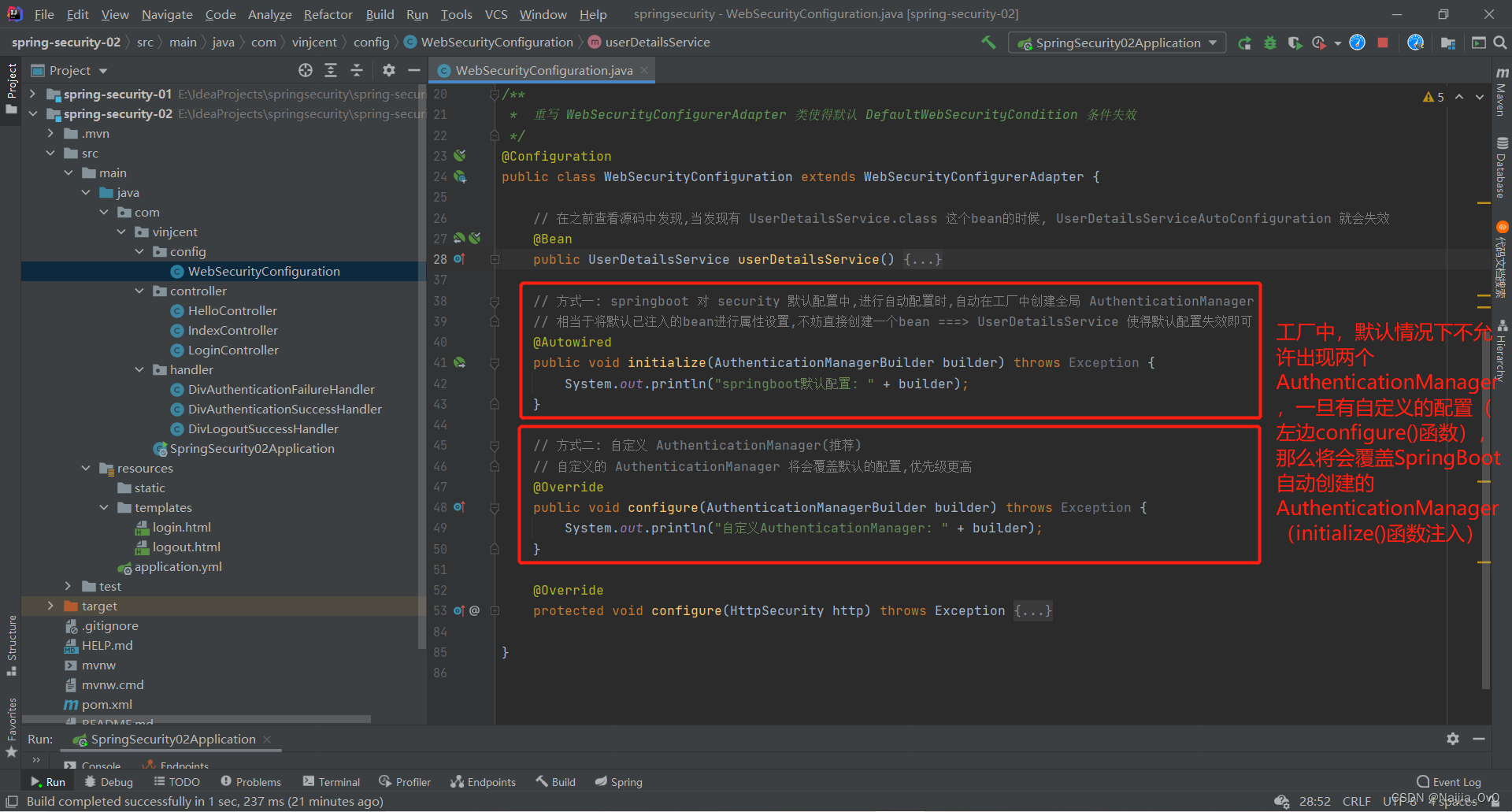Click the Run button in bottom toolbar
The width and height of the screenshot is (1512, 812).
pyautogui.click(x=47, y=781)
